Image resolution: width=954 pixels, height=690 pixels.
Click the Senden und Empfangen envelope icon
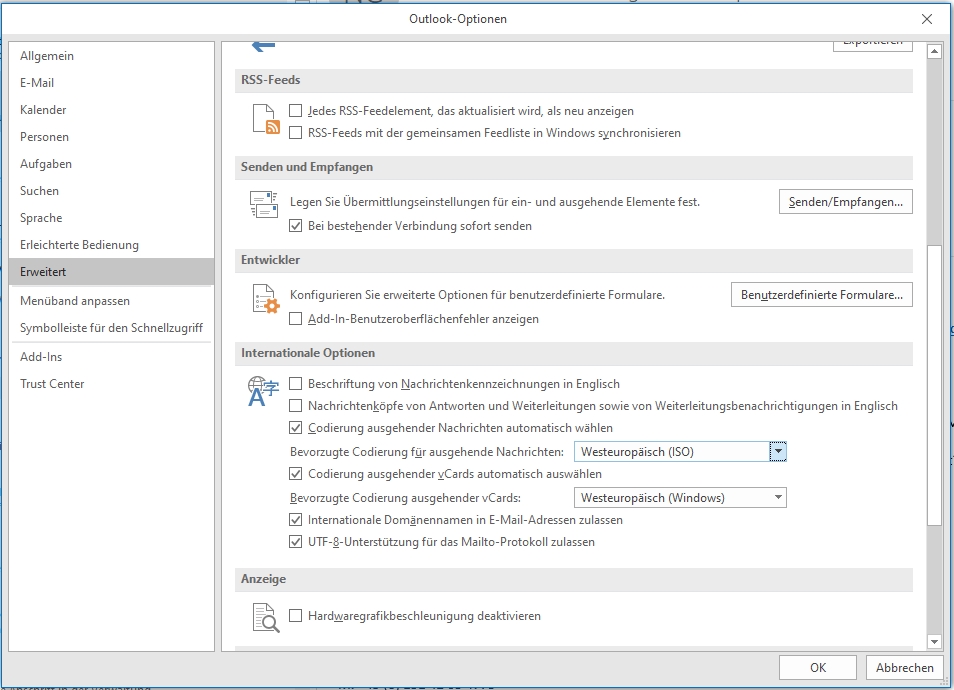(264, 204)
